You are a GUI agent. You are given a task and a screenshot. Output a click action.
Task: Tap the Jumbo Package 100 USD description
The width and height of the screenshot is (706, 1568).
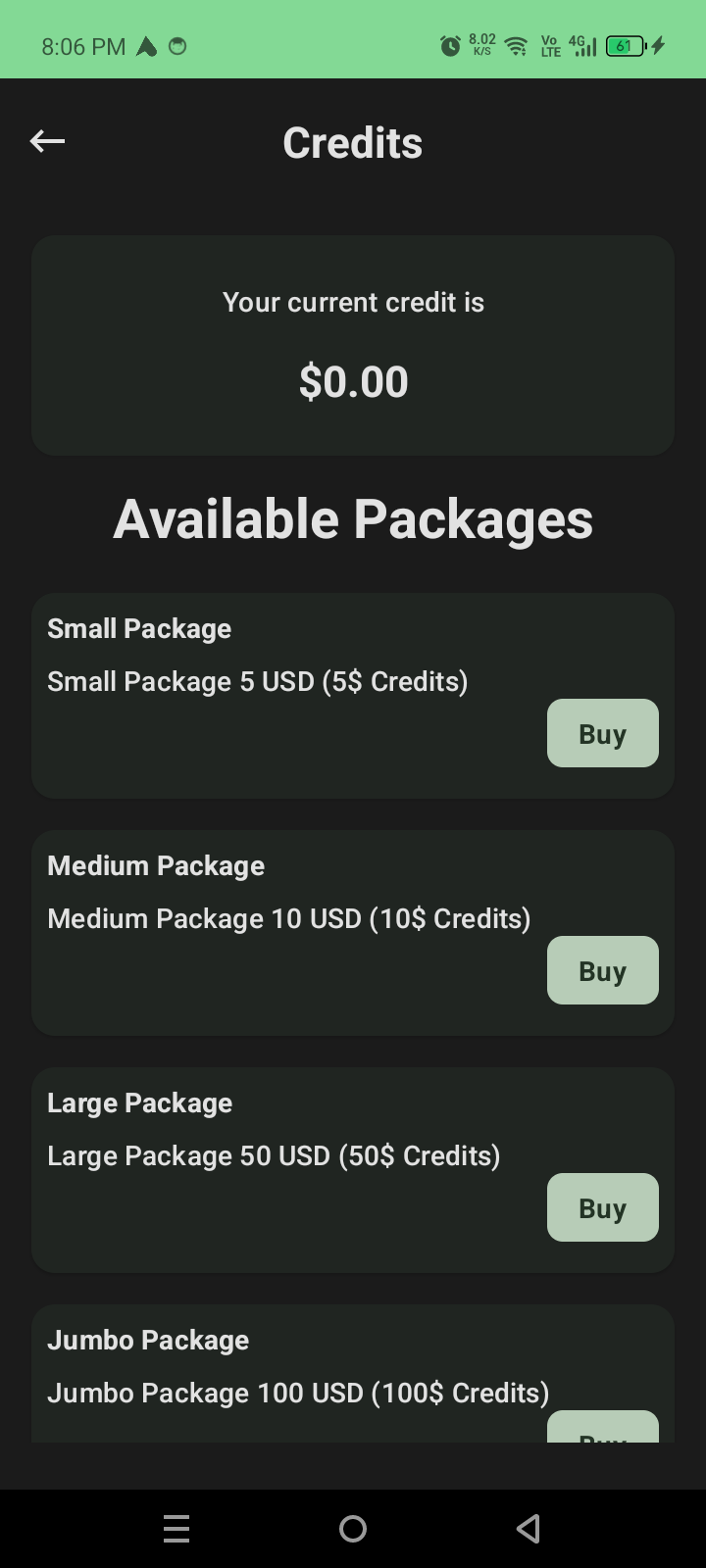pos(298,1393)
